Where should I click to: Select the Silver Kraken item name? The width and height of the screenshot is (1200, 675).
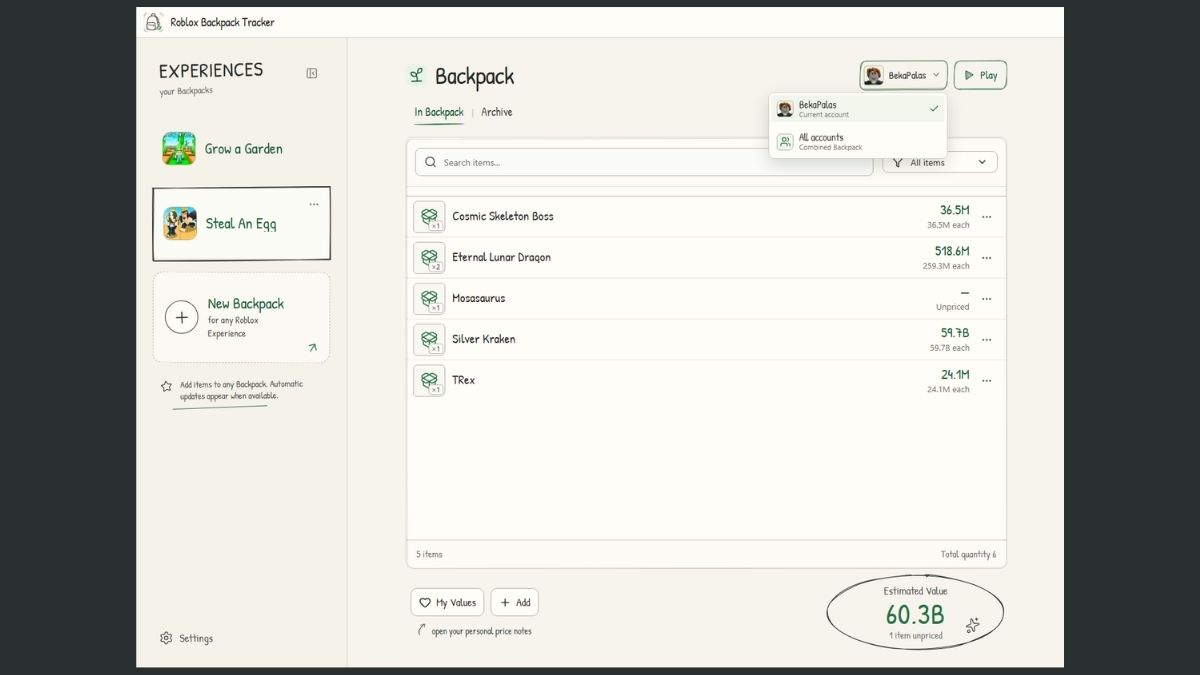(x=484, y=339)
